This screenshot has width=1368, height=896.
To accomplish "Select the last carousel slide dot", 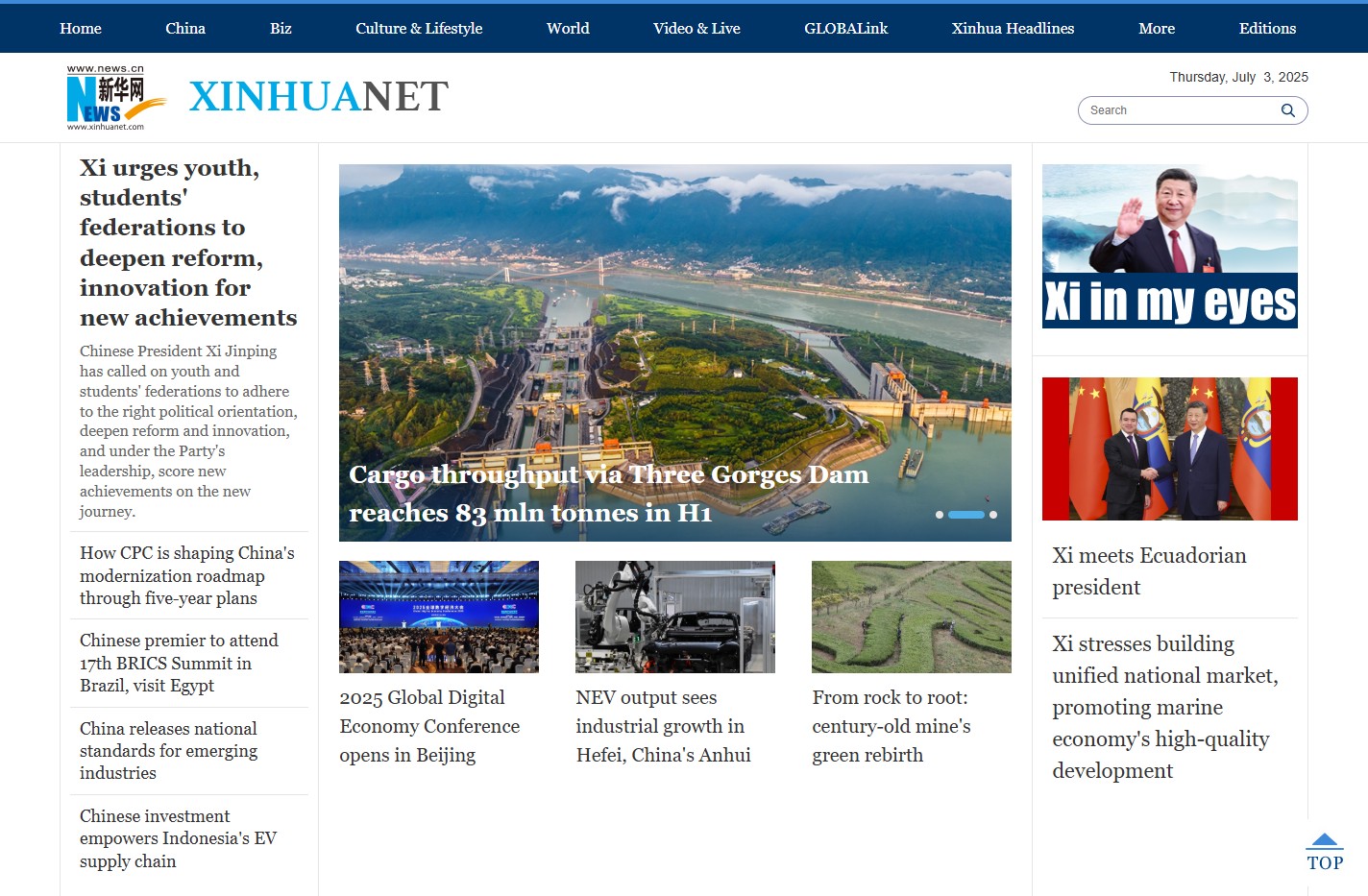I will click(993, 515).
